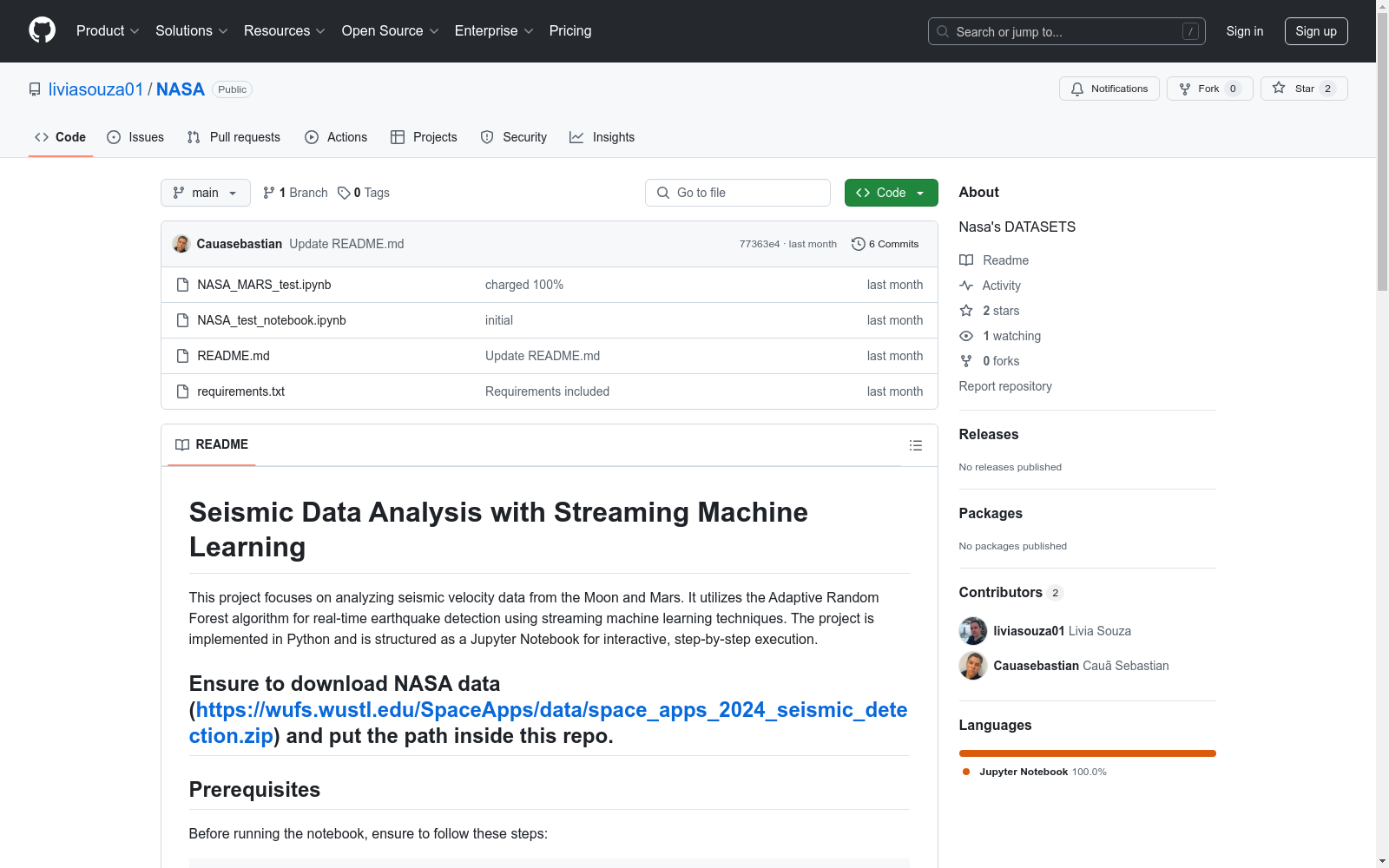Click the Go to file input
Screen dimensions: 1389x868
[738, 193]
